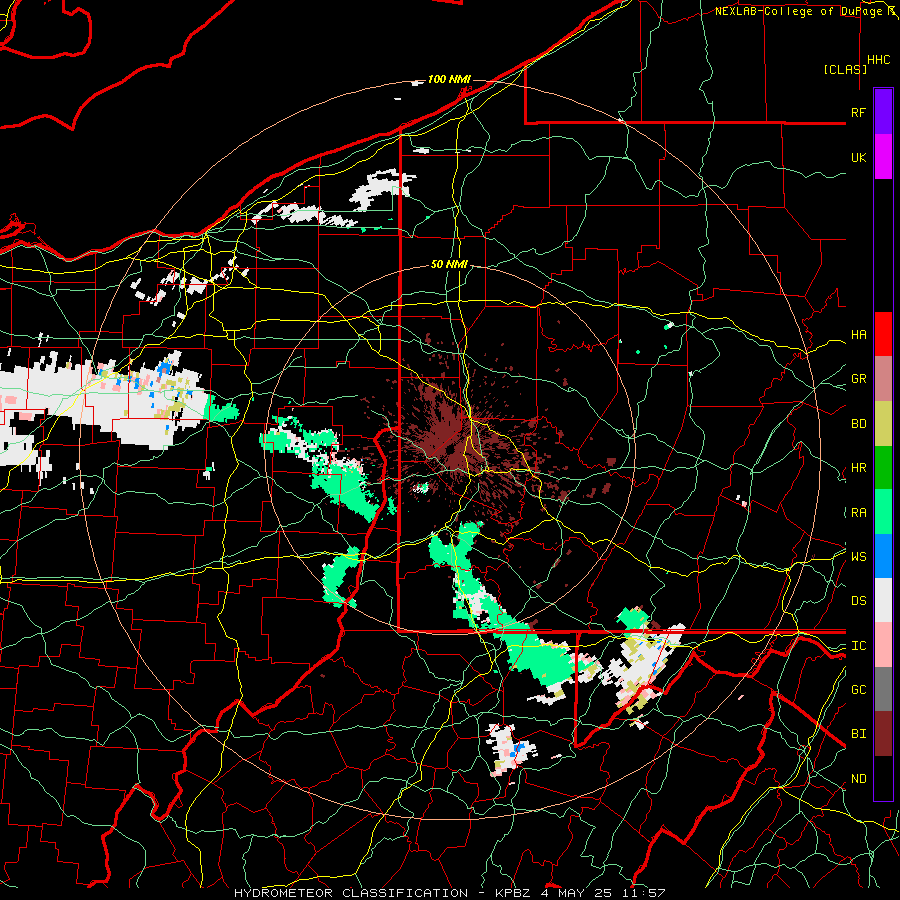Screen dimensions: 900x900
Task: Click the RF legend label
Action: click(858, 112)
